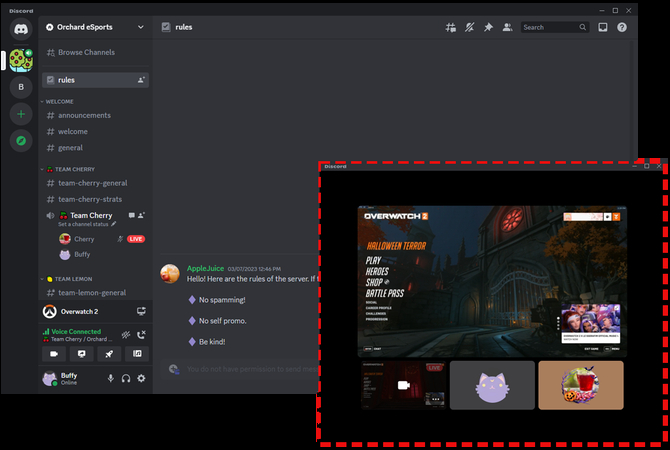Click the Overwatch 2 stream in popout window
This screenshot has height=450, width=670.
coord(492,282)
